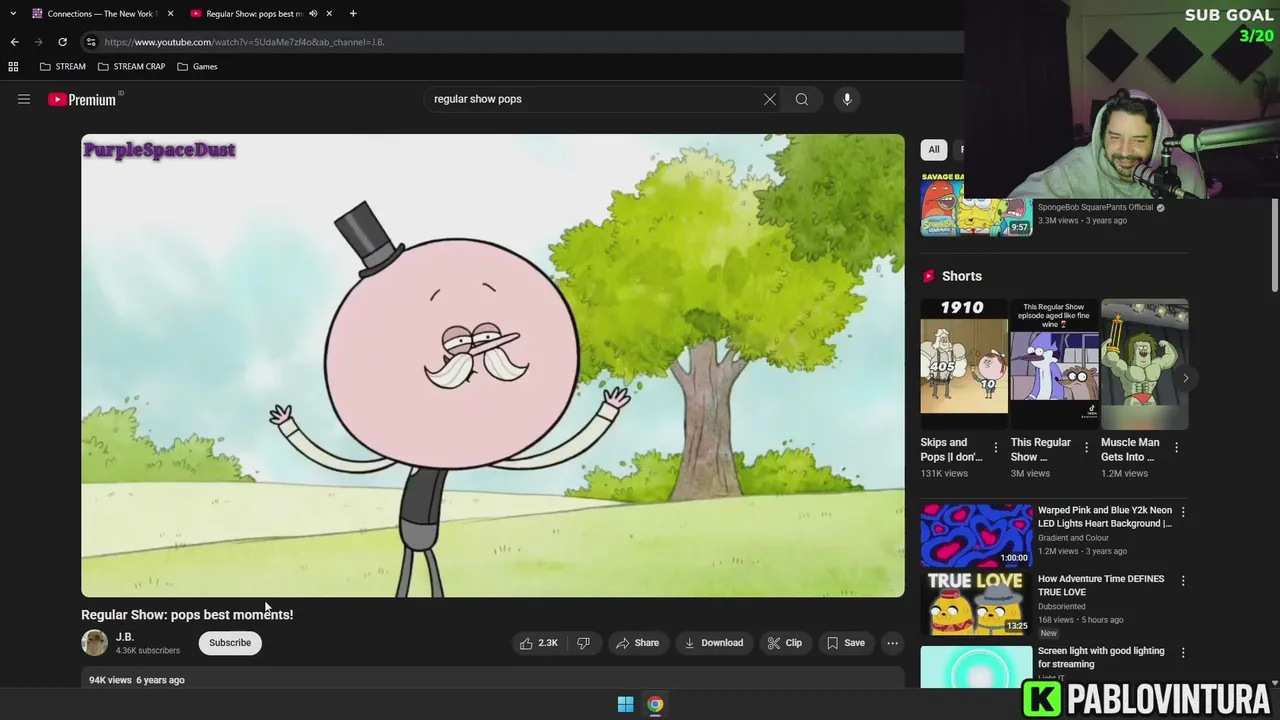Open Skips and Pops short thumbnail

coord(964,364)
